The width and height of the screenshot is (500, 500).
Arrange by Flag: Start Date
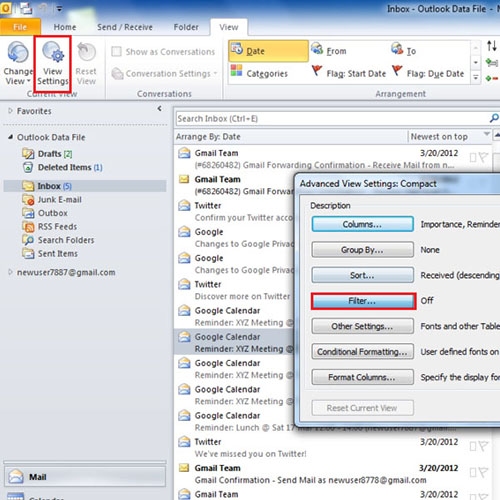click(x=349, y=73)
